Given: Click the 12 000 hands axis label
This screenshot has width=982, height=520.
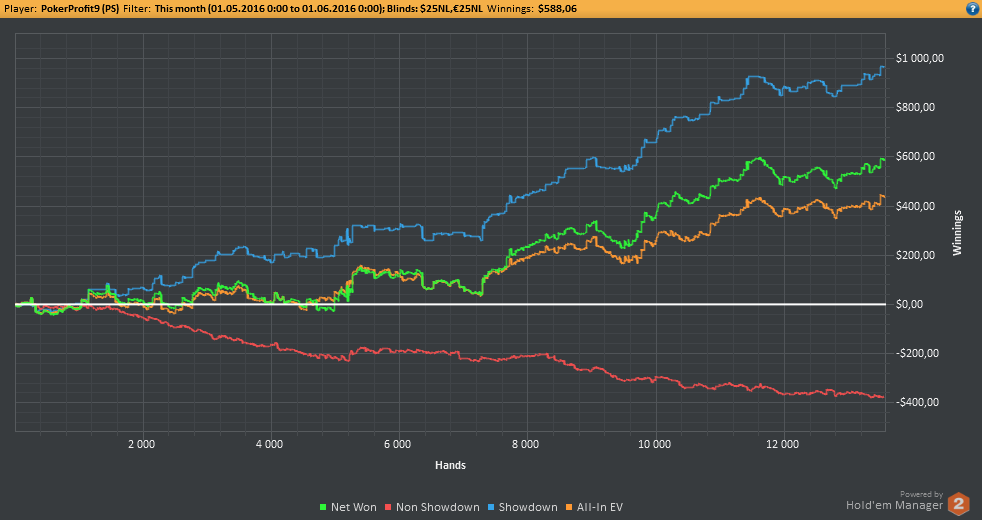Looking at the screenshot, I should 783,445.
